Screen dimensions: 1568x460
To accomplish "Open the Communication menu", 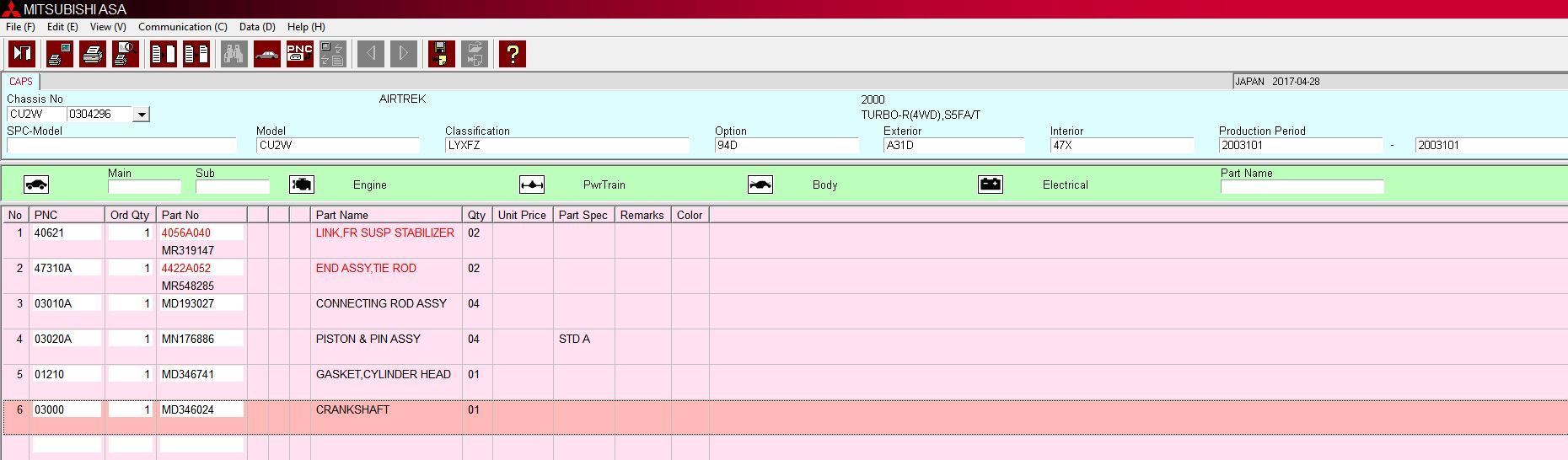I will [x=182, y=27].
